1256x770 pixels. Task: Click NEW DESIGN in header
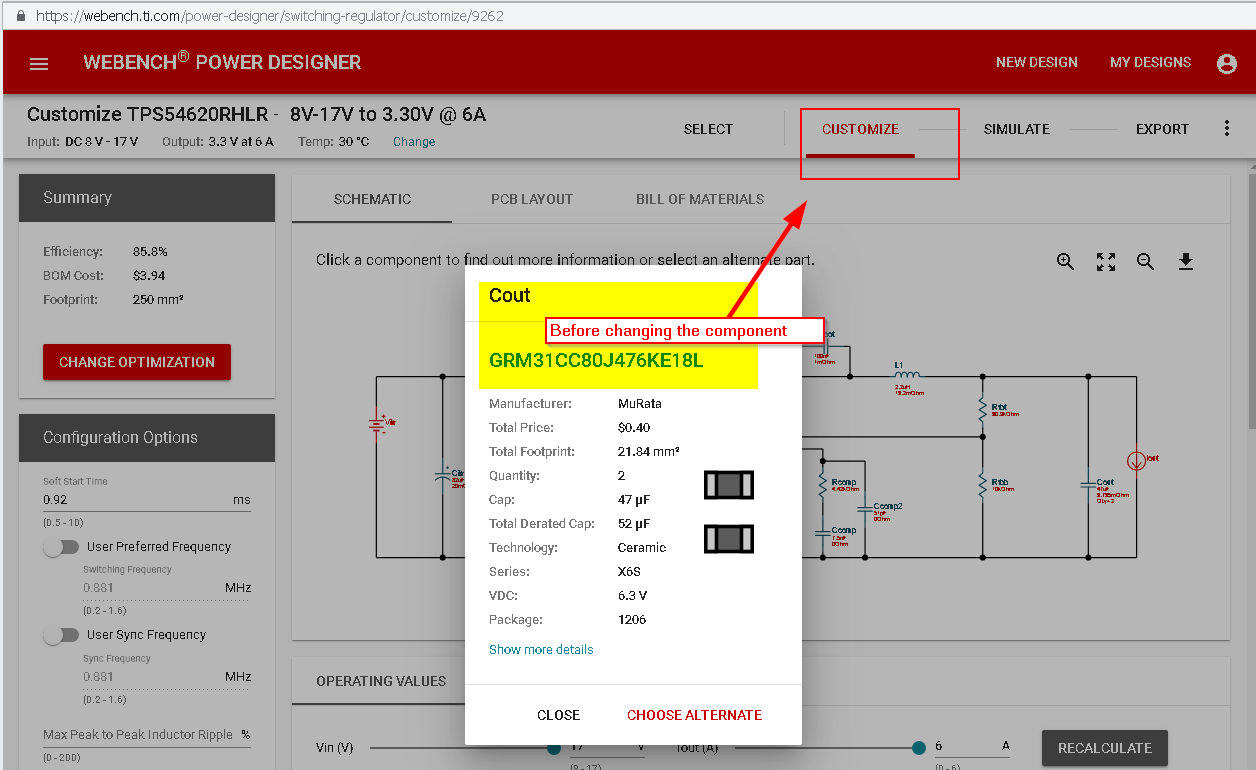click(x=1037, y=62)
